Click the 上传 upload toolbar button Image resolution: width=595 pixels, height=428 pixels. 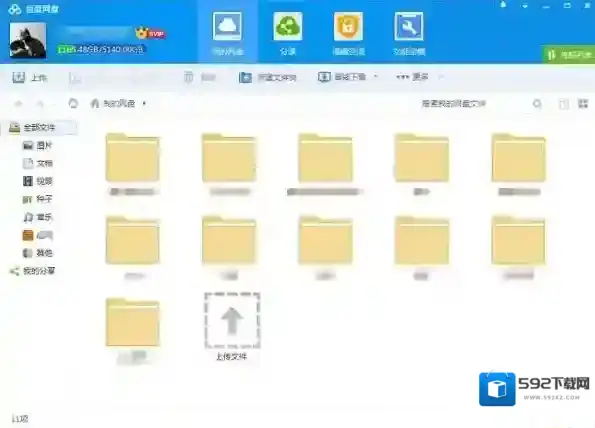(30, 78)
